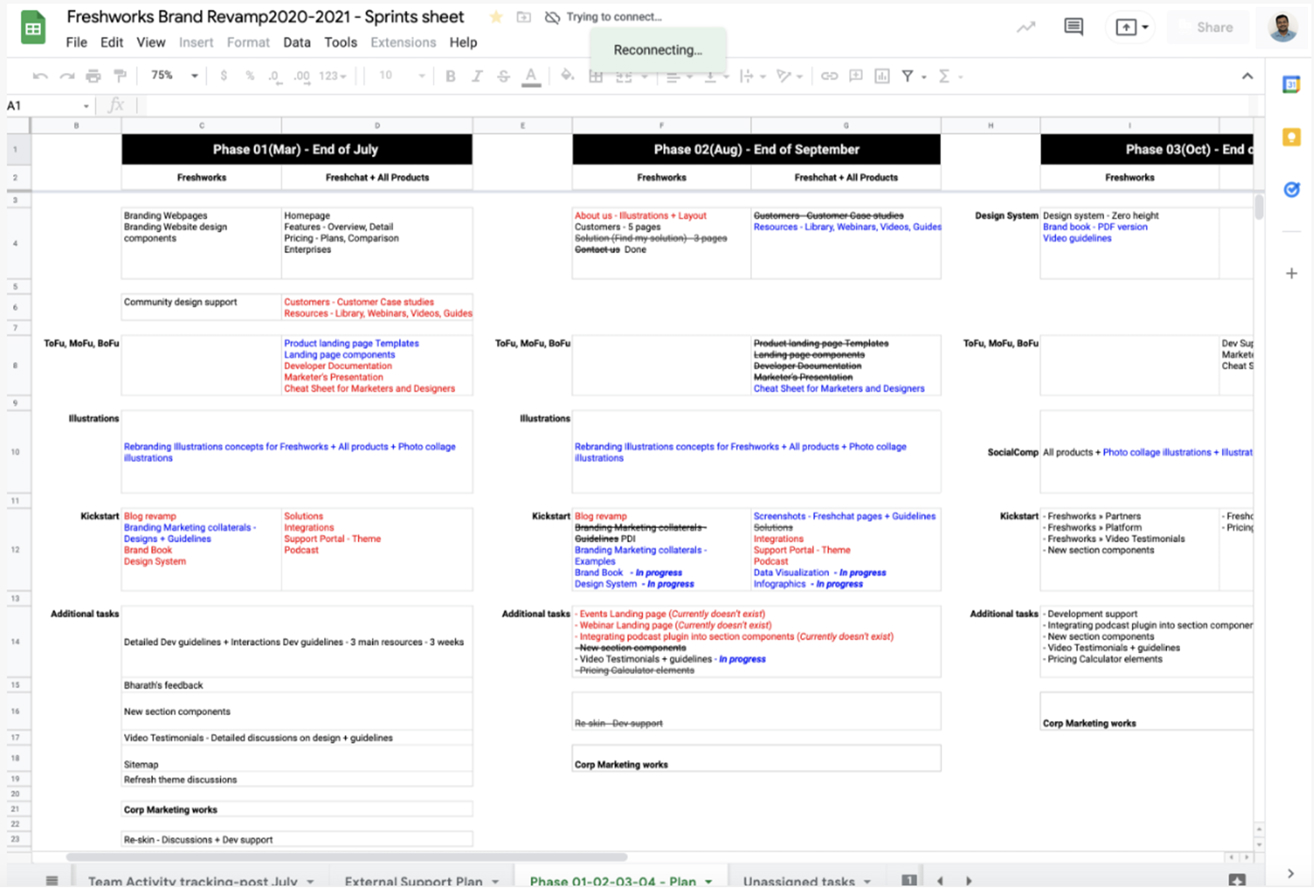The image size is (1314, 888).
Task: Apply percent format using the % icon
Action: pos(250,76)
